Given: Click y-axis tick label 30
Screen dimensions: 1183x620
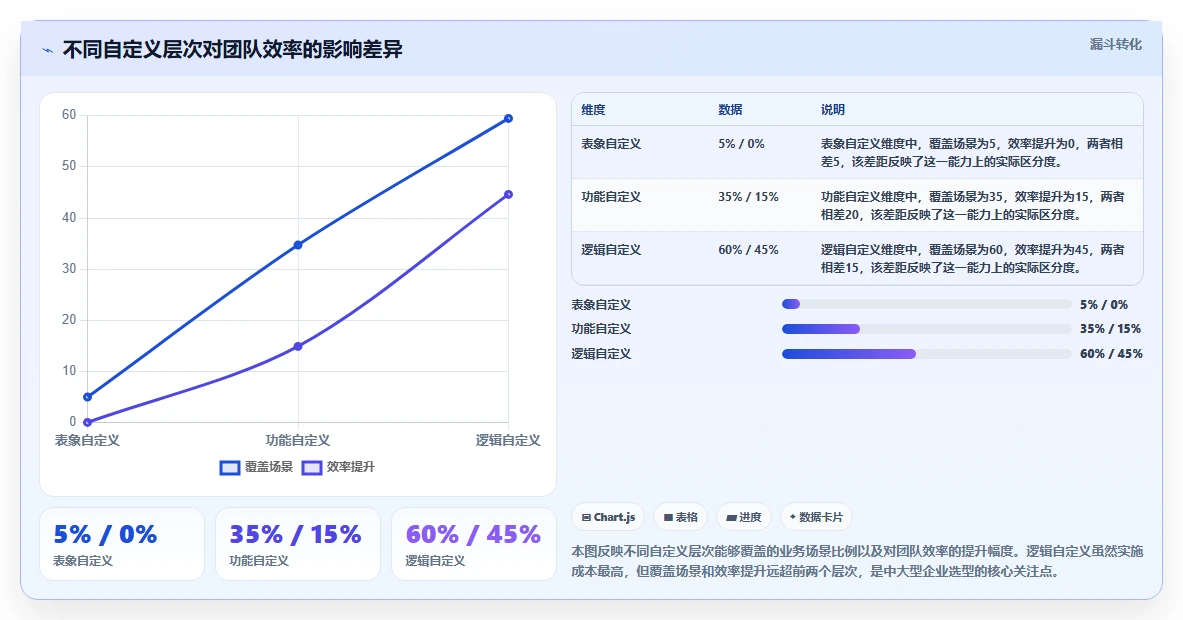Looking at the screenshot, I should click(x=69, y=269).
